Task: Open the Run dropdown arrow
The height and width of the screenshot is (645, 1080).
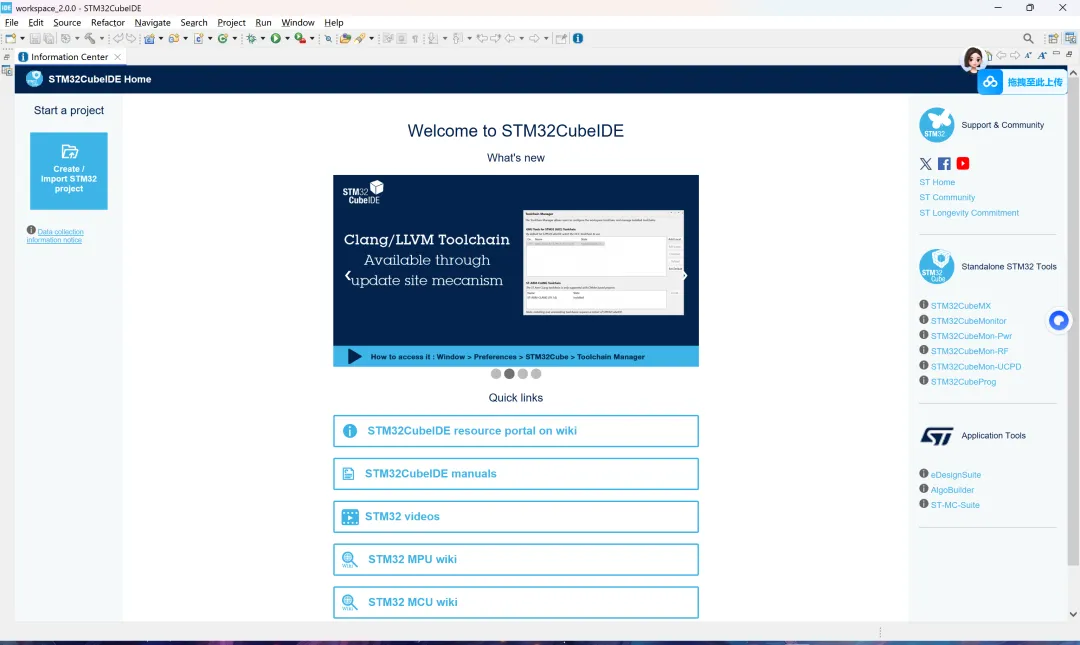Action: pyautogui.click(x=287, y=39)
